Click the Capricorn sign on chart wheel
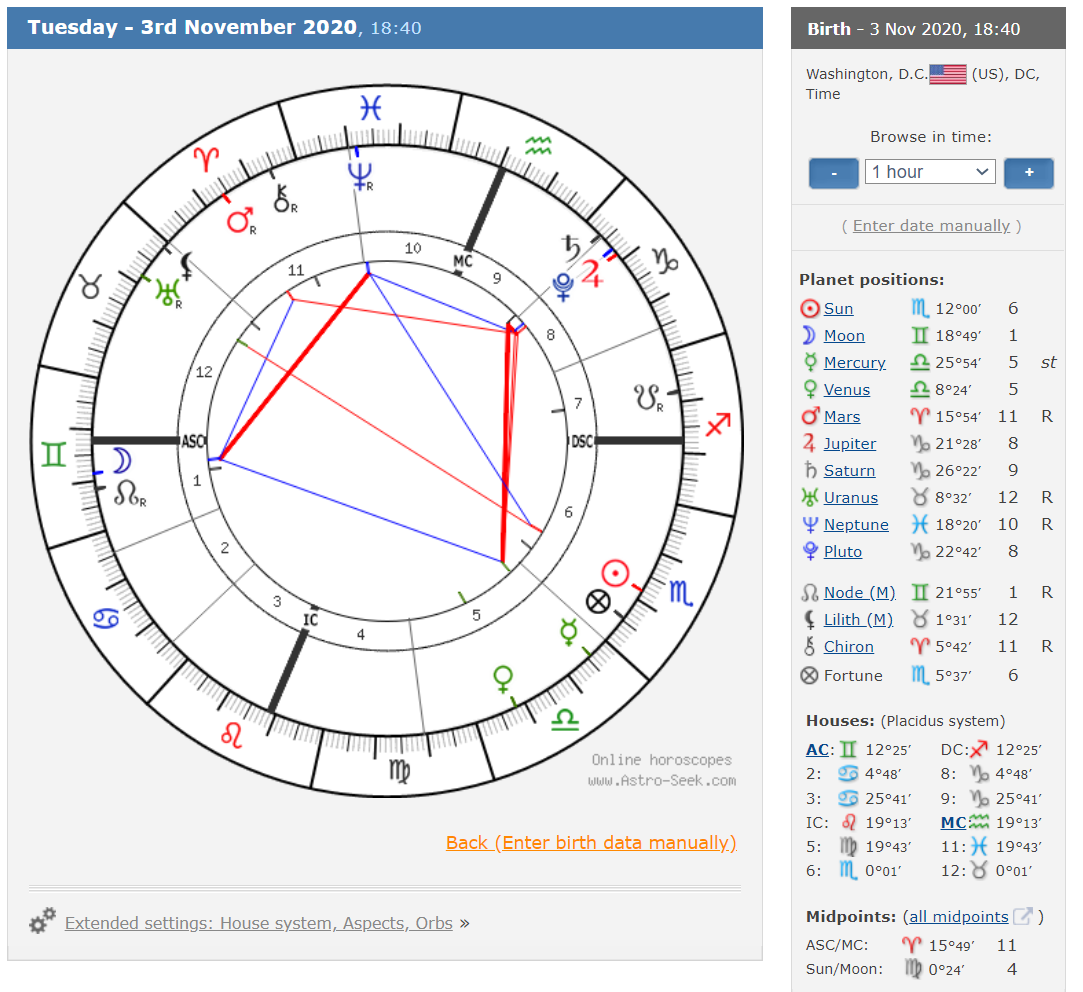This screenshot has height=992, width=1083. [664, 260]
